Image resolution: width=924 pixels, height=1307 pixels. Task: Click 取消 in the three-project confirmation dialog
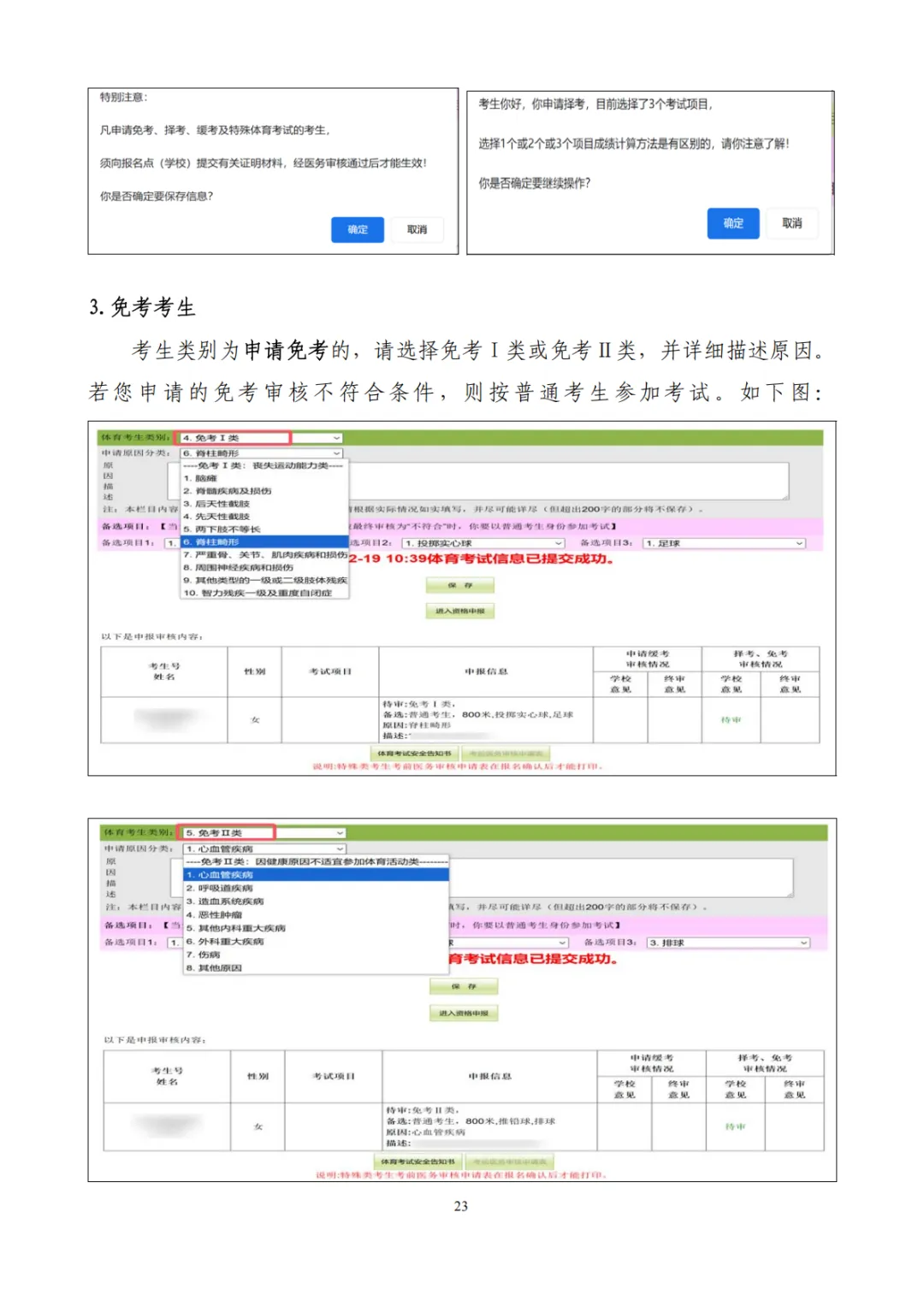[791, 223]
